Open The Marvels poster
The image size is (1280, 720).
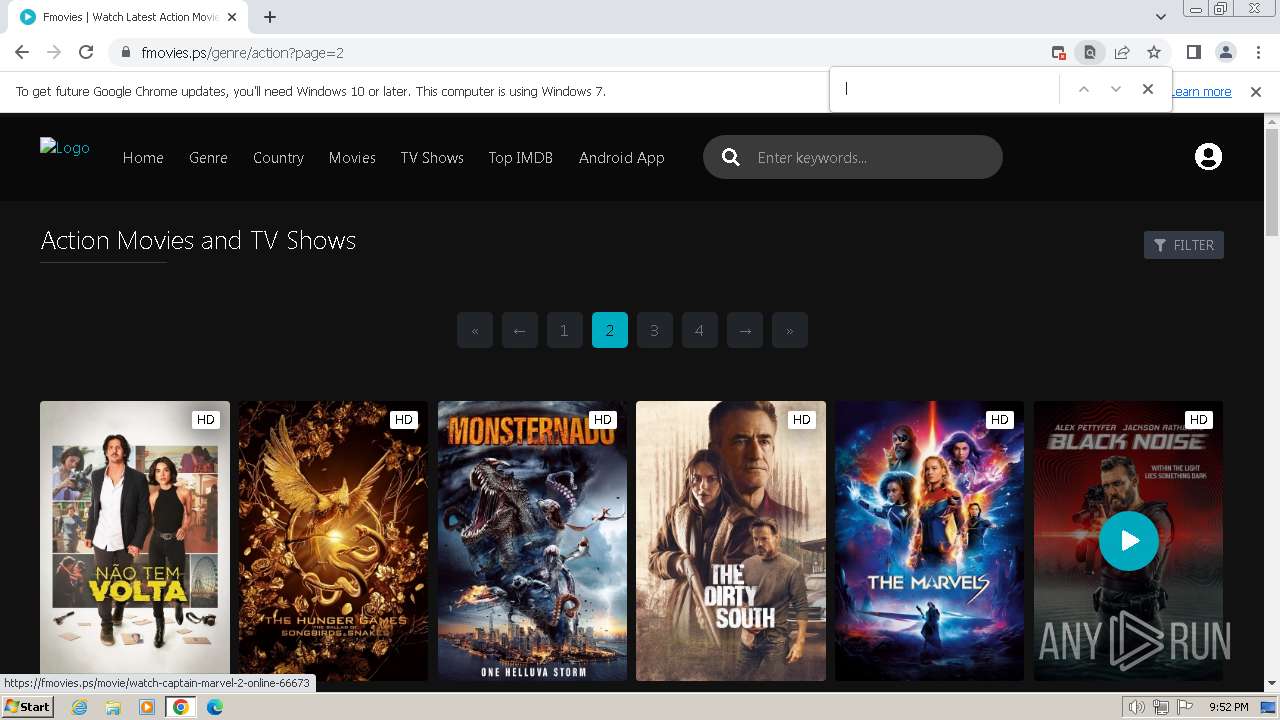click(x=929, y=540)
